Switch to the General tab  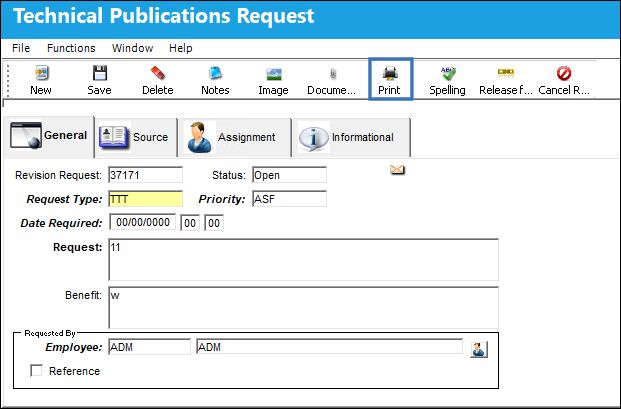point(48,136)
